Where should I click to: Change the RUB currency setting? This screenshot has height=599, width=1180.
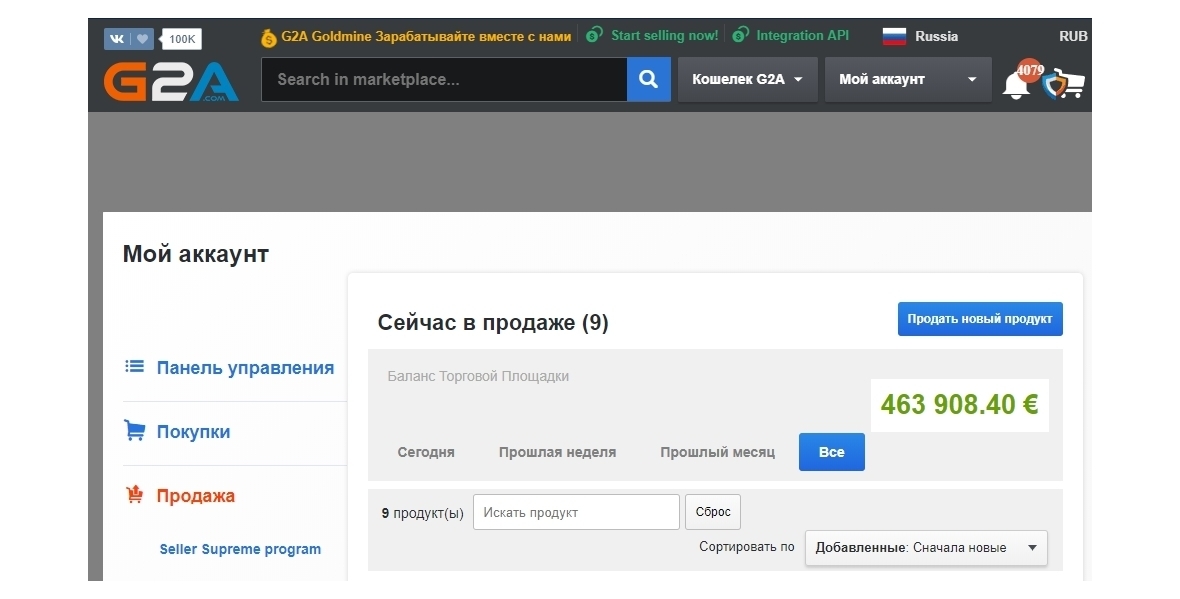click(x=1073, y=36)
